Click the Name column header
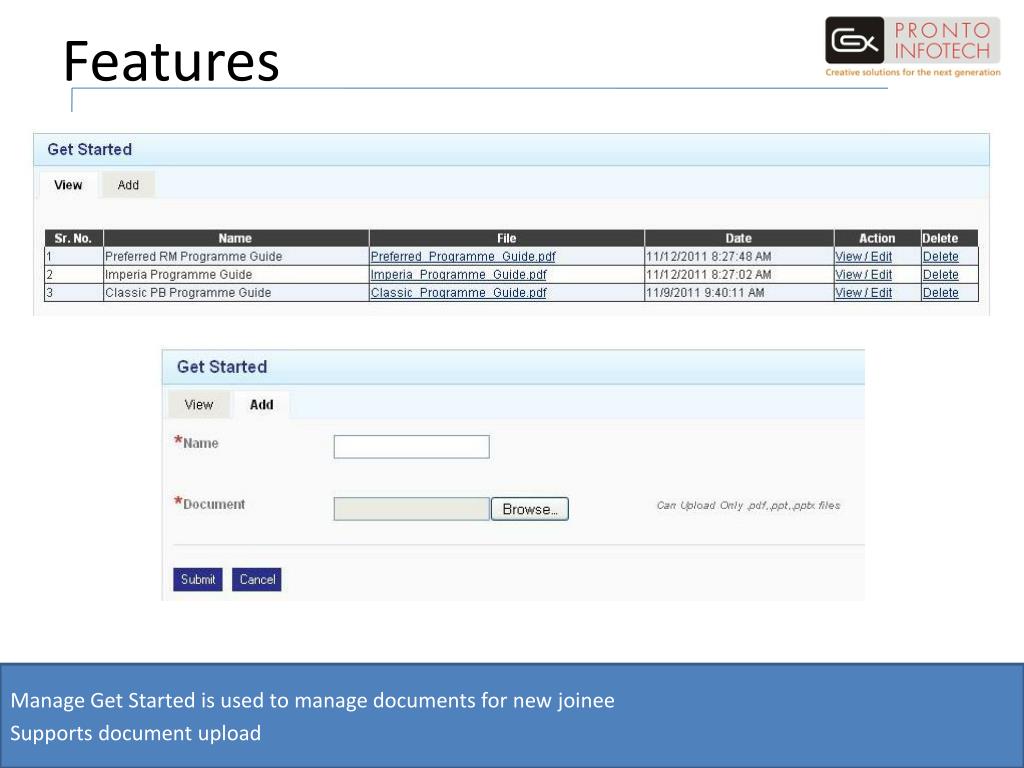 tap(236, 238)
